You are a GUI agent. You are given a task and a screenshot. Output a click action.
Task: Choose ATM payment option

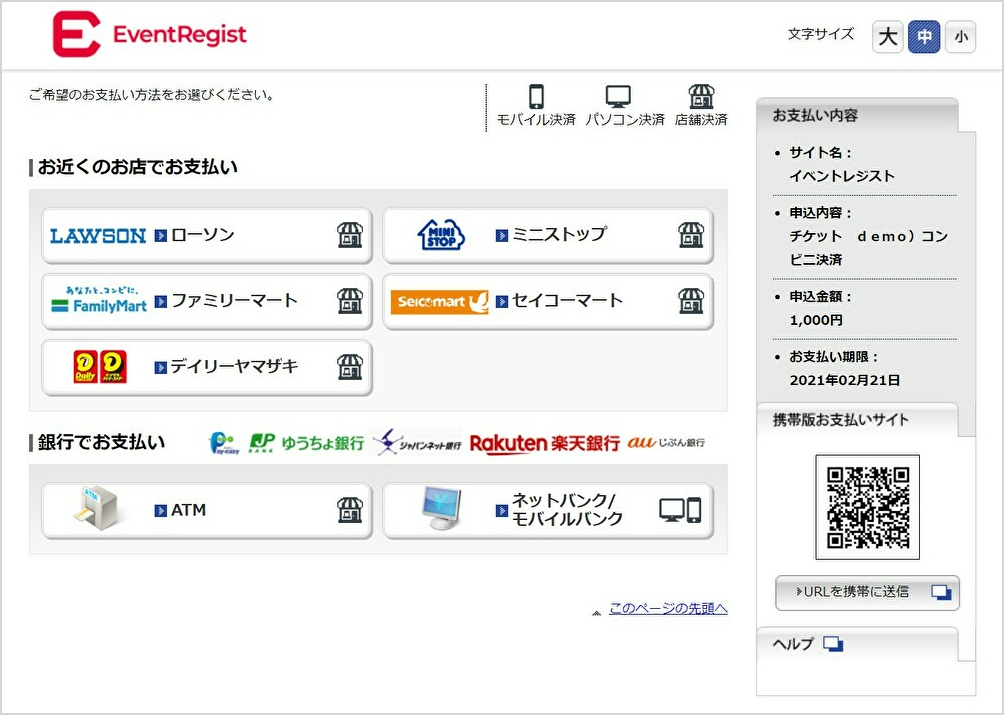[x=207, y=510]
